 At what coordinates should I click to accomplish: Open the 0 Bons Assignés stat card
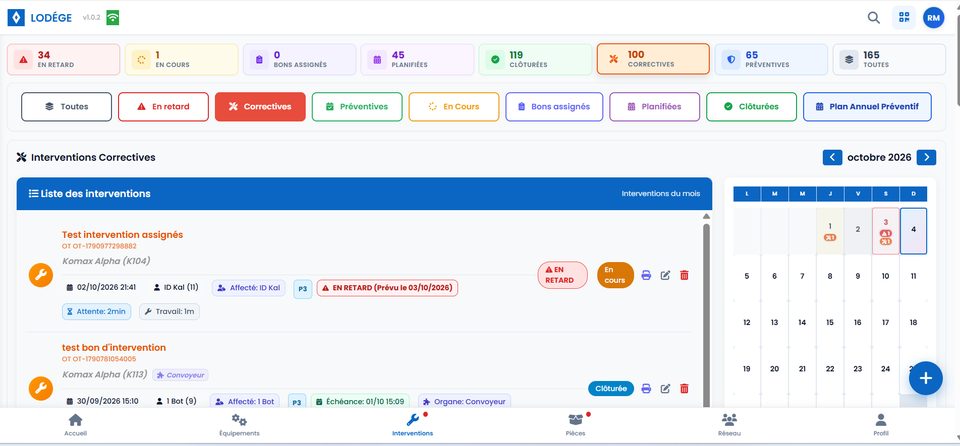pyautogui.click(x=299, y=59)
